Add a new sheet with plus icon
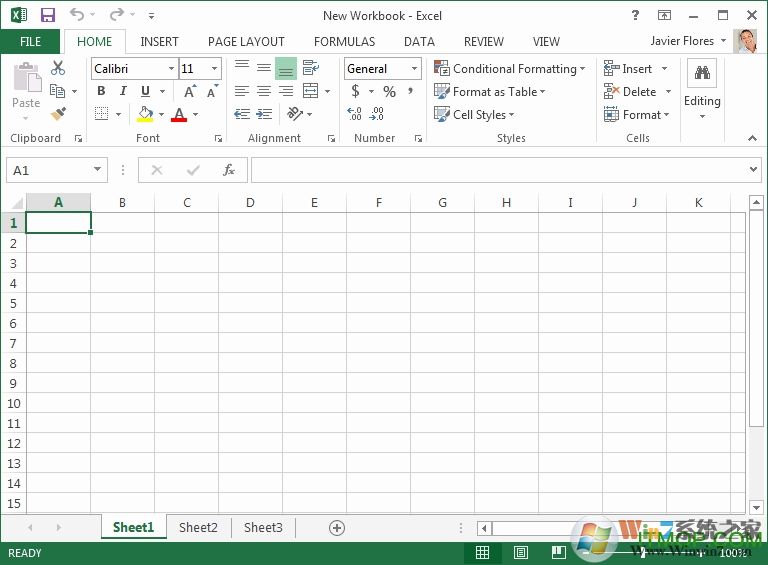 (x=337, y=527)
